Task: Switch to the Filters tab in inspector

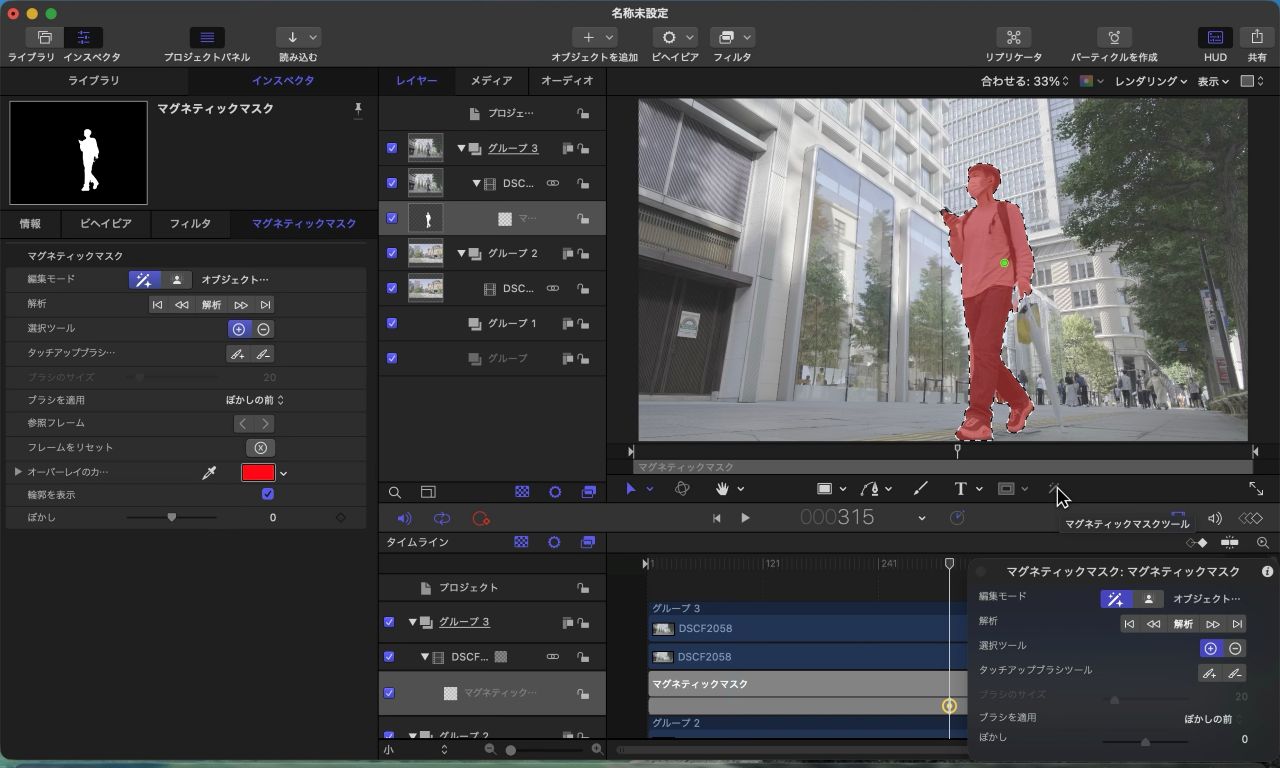Action: pos(190,224)
